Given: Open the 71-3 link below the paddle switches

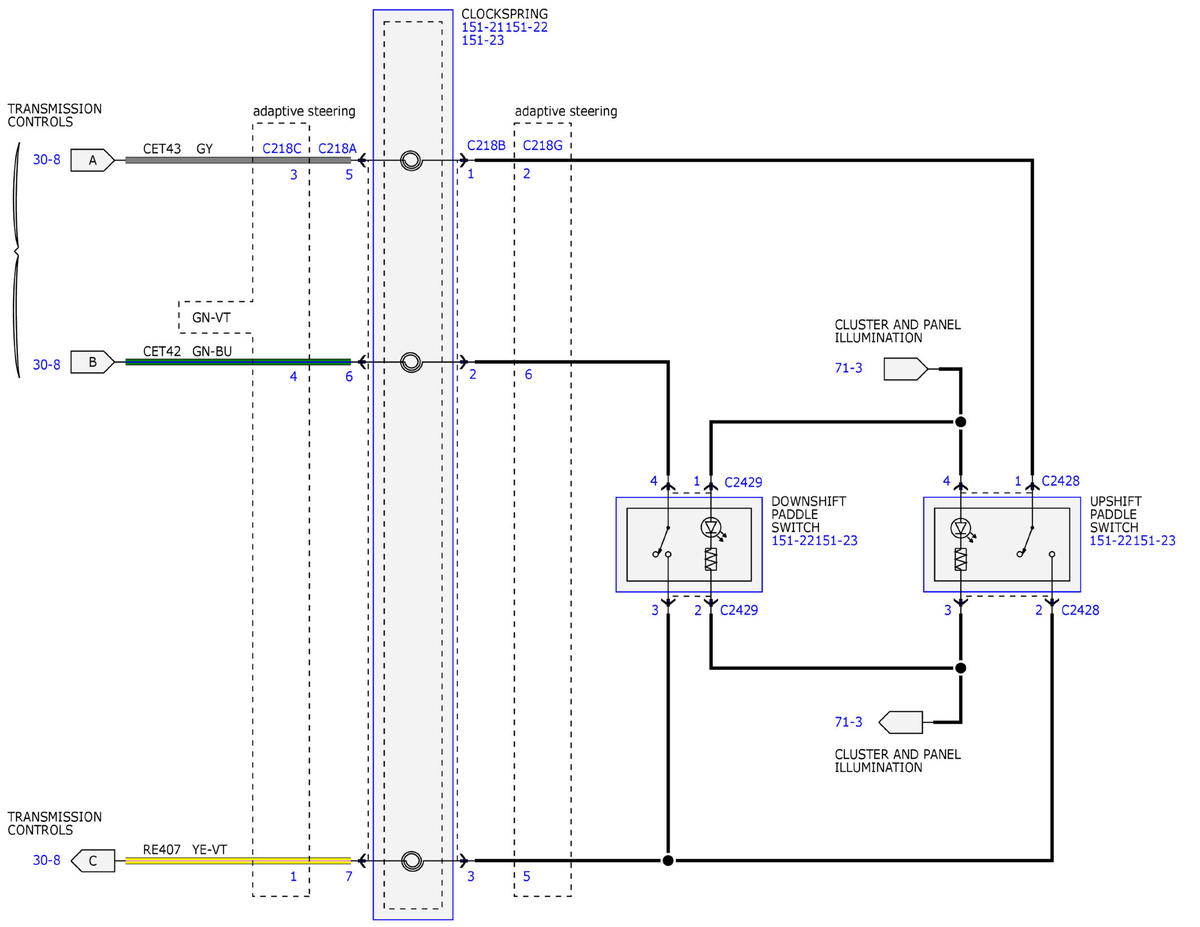Looking at the screenshot, I should [x=848, y=721].
